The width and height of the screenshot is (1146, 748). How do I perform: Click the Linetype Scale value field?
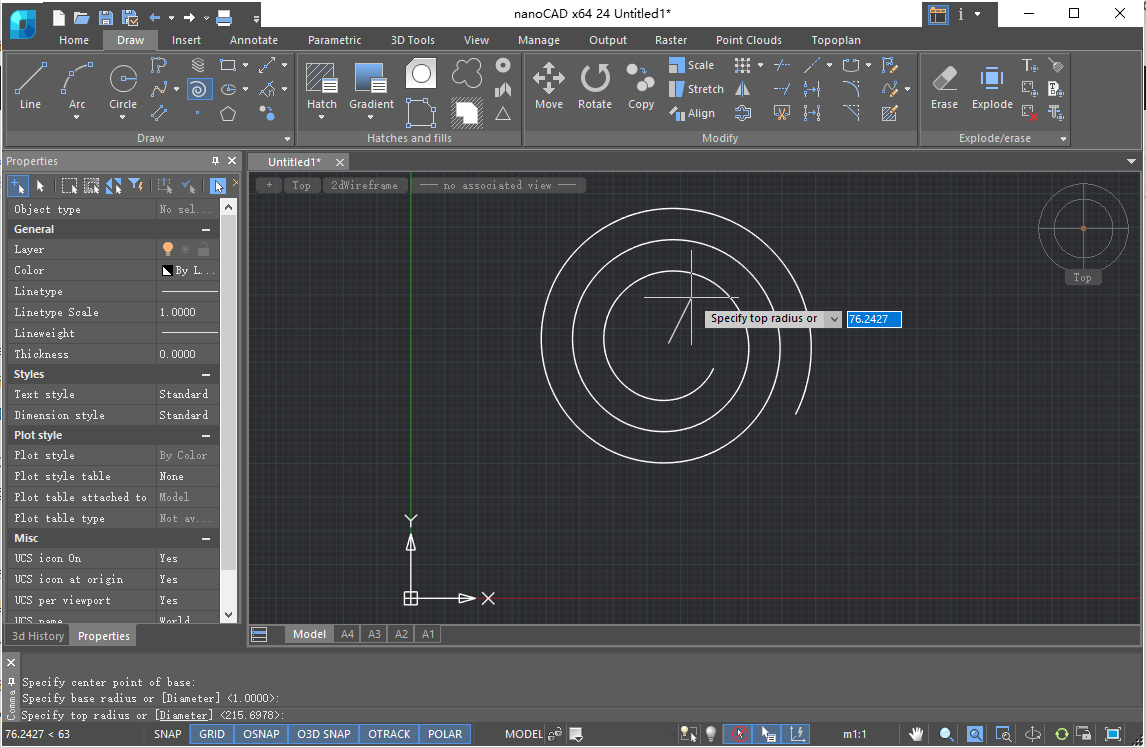(x=189, y=312)
